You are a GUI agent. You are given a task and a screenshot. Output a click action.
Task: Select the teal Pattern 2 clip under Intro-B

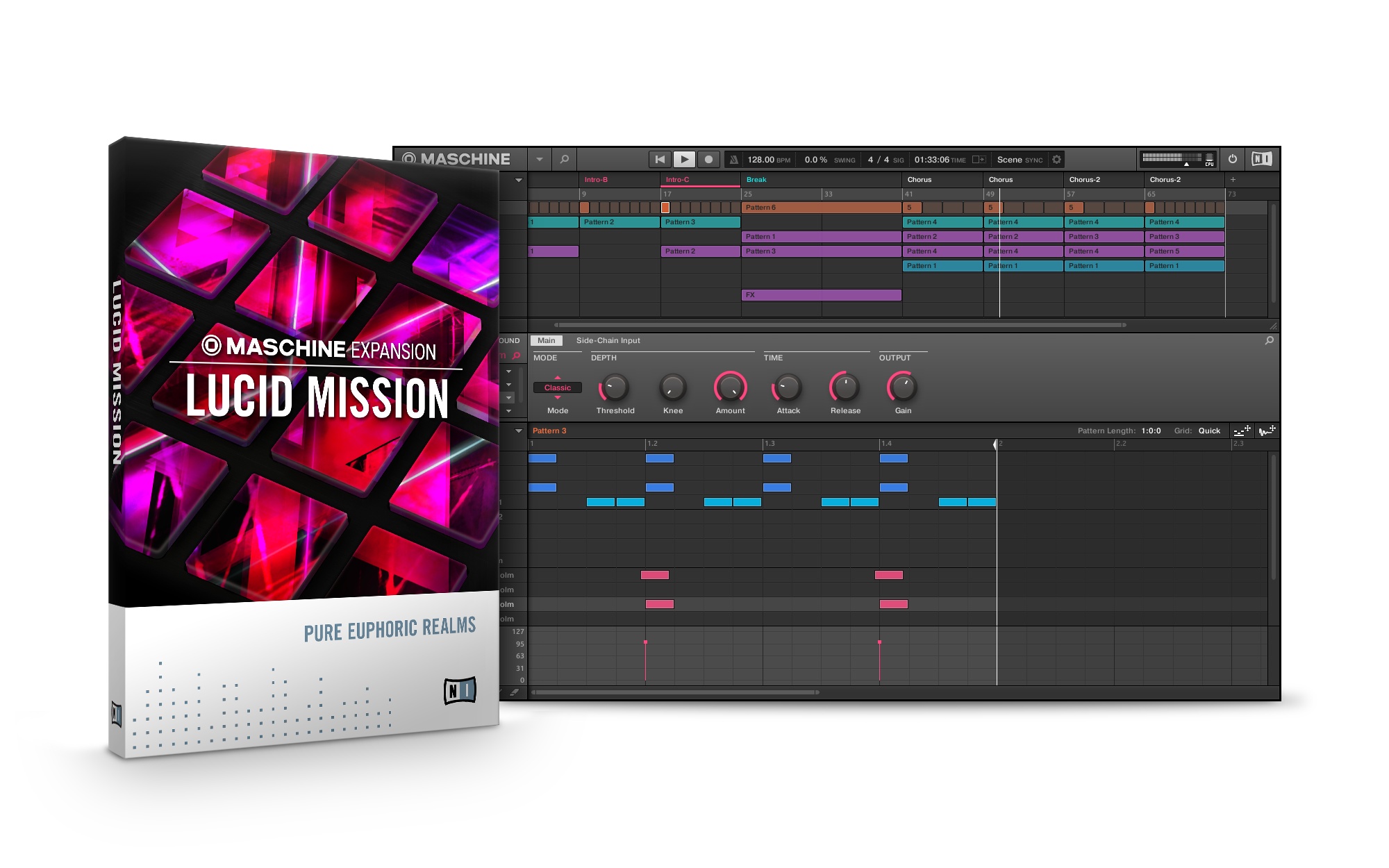click(619, 222)
